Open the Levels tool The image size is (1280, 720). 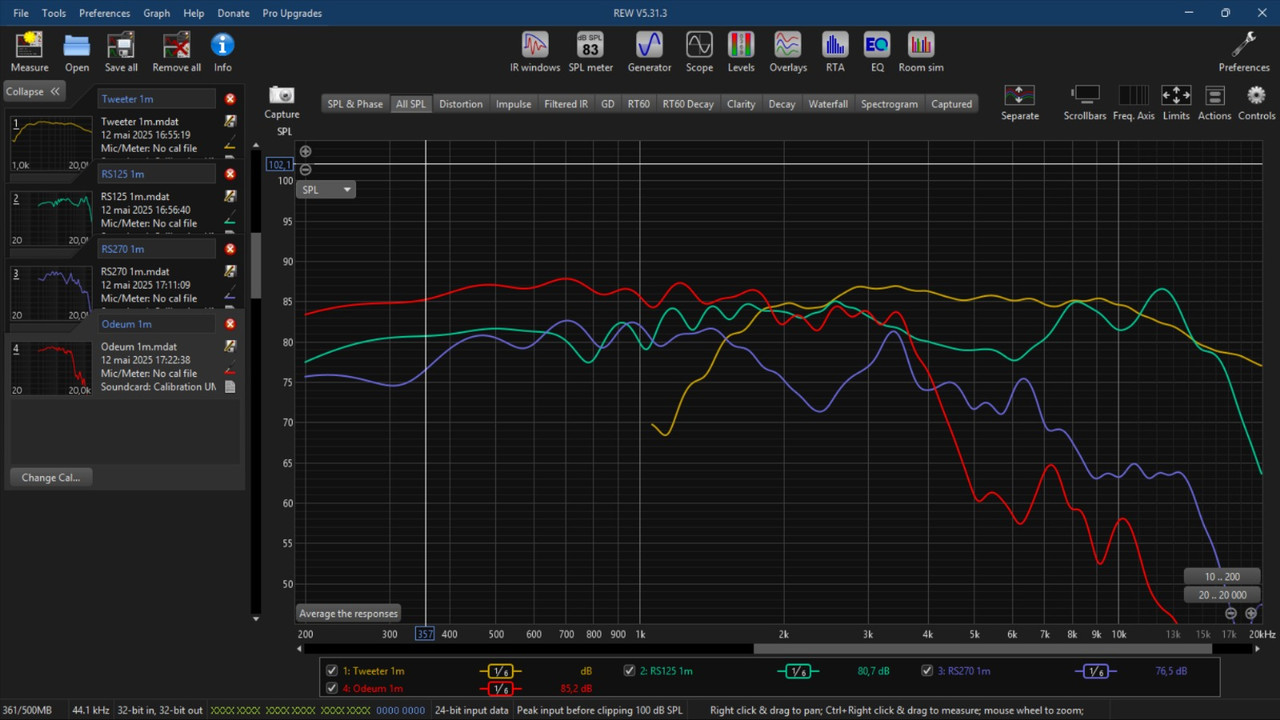coord(741,45)
